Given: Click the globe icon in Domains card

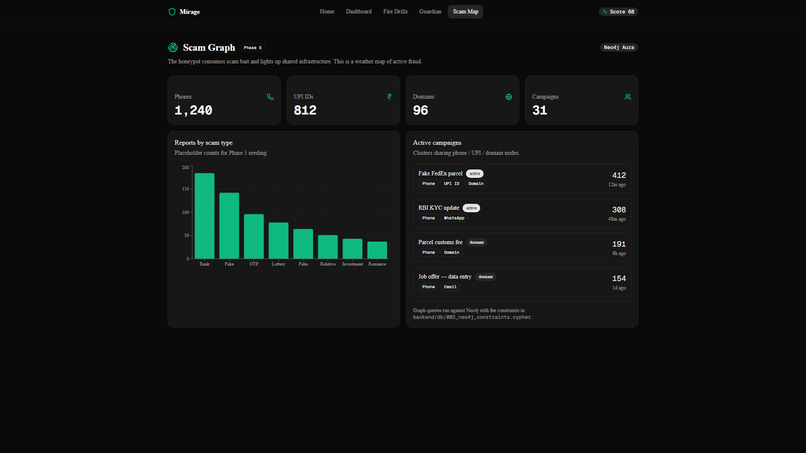Looking at the screenshot, I should pos(508,97).
